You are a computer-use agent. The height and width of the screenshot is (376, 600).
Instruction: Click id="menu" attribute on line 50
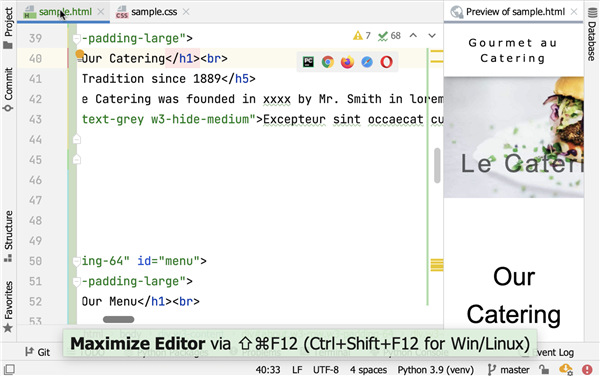[168, 261]
